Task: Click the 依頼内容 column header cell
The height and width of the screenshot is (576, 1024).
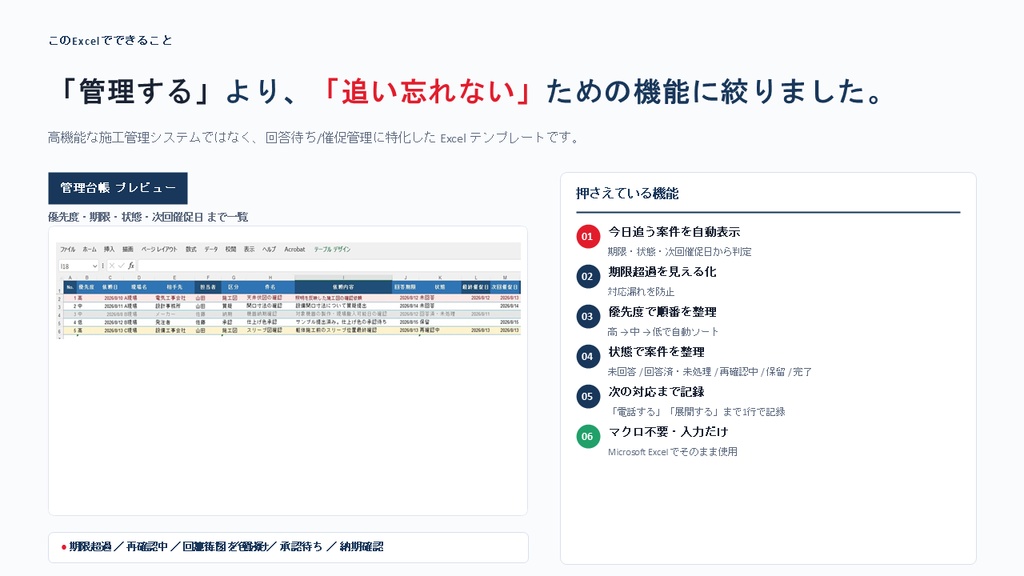Action: point(344,287)
